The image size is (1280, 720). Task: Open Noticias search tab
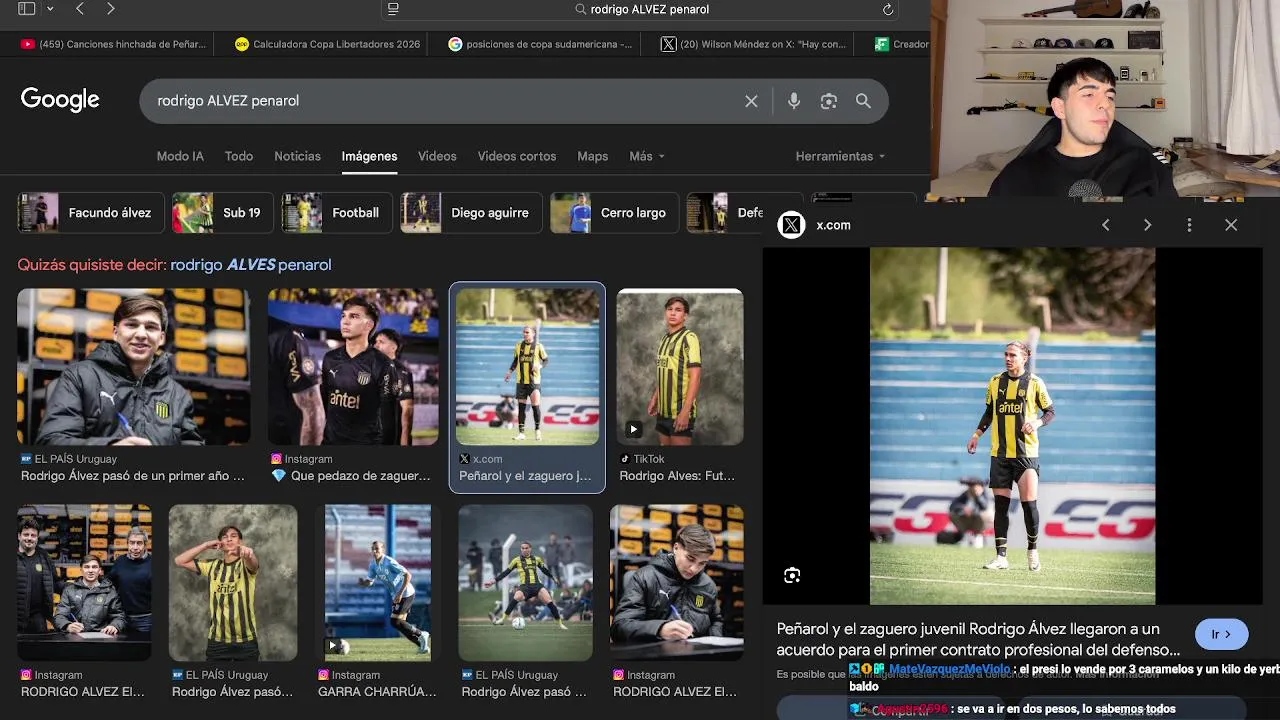pos(297,156)
